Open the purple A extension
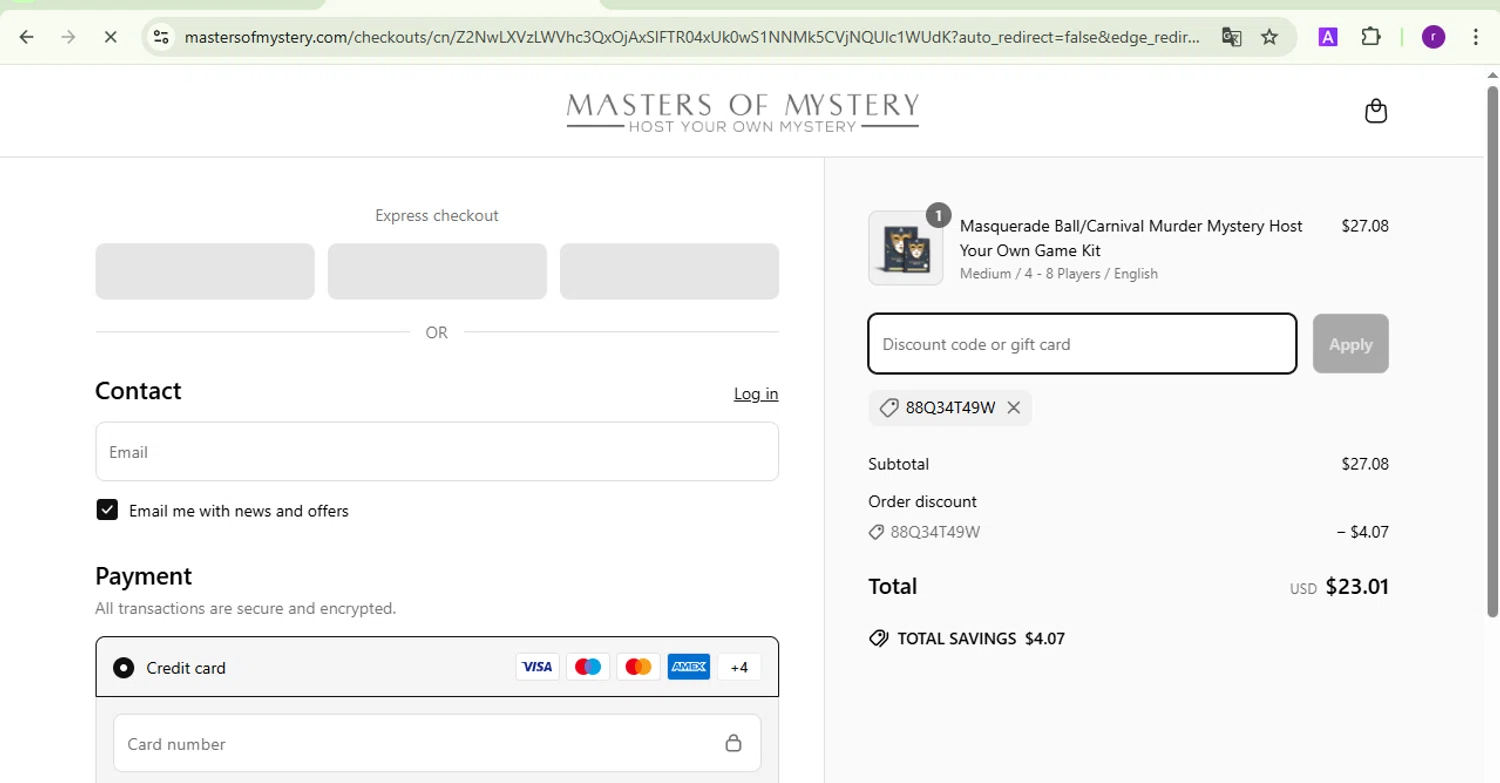Viewport: 1500px width, 783px height. coord(1328,37)
